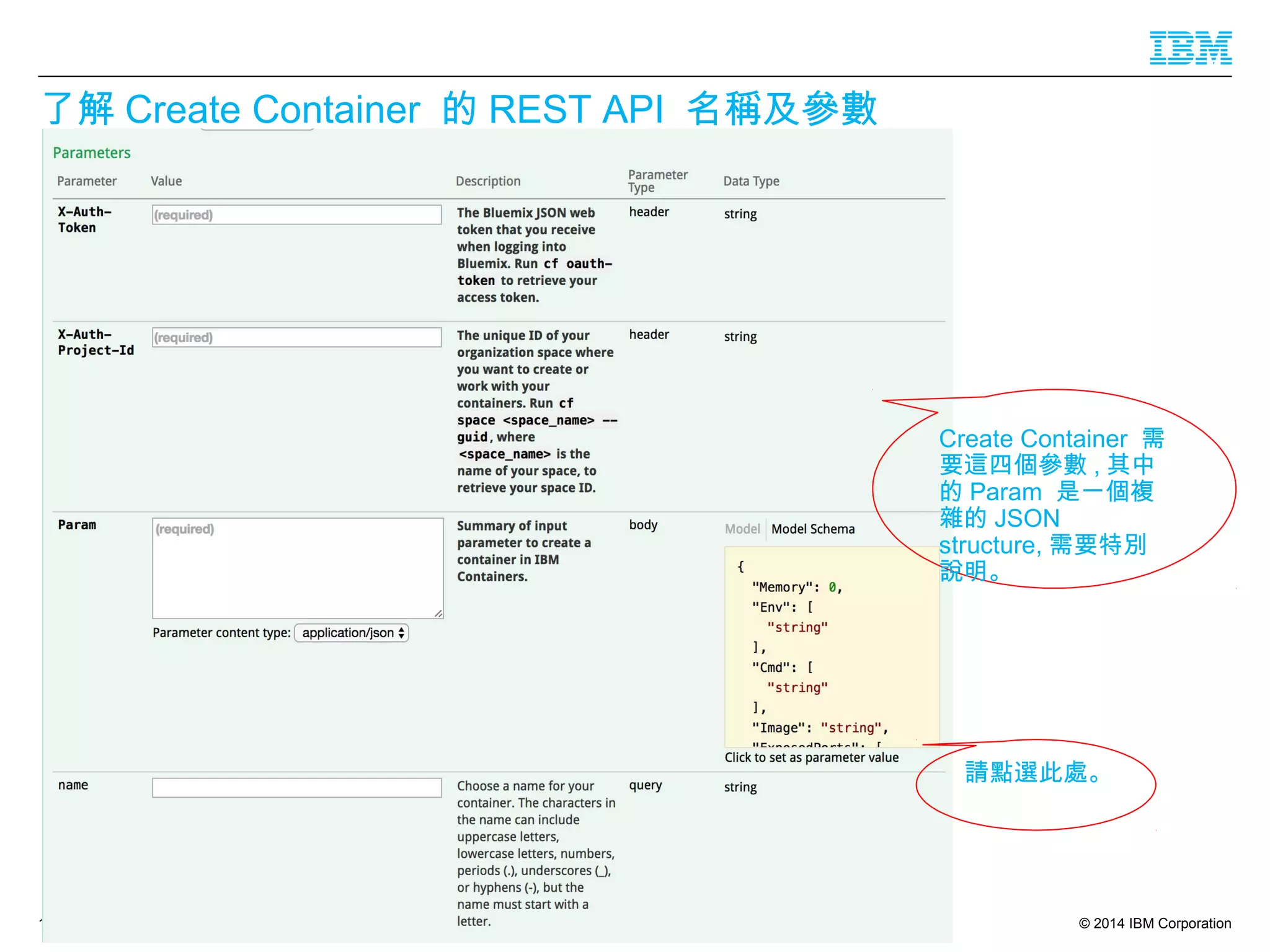Click the 'query' parameter type cell

click(646, 785)
